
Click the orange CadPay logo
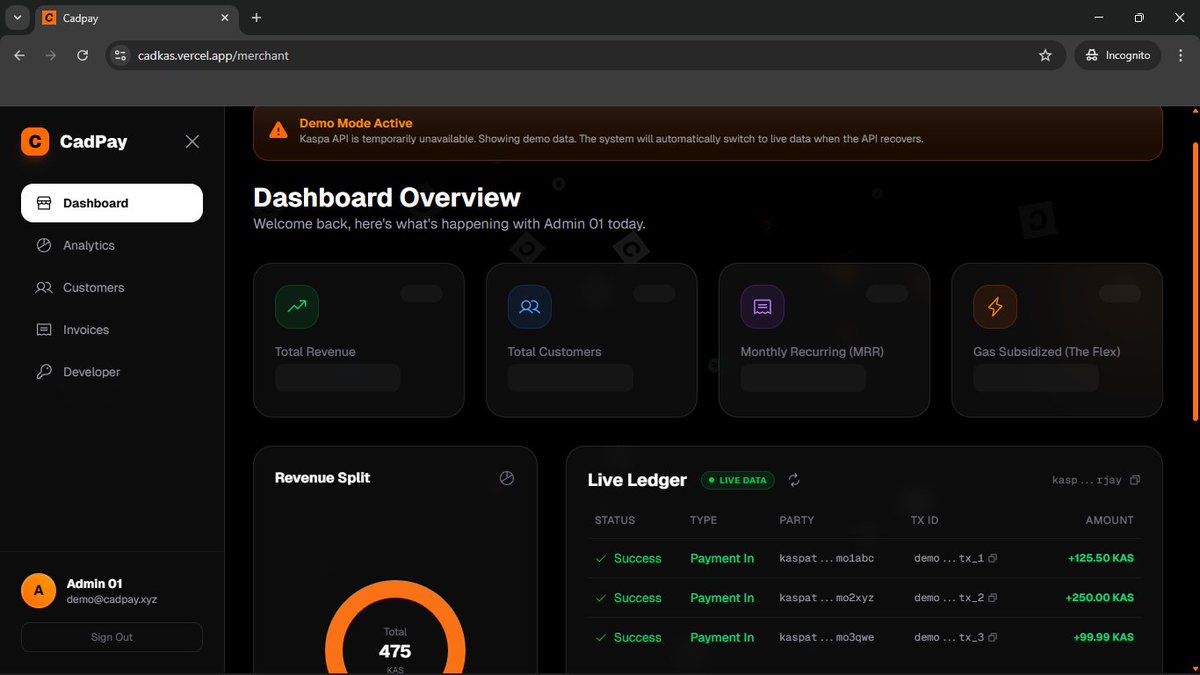(x=34, y=142)
